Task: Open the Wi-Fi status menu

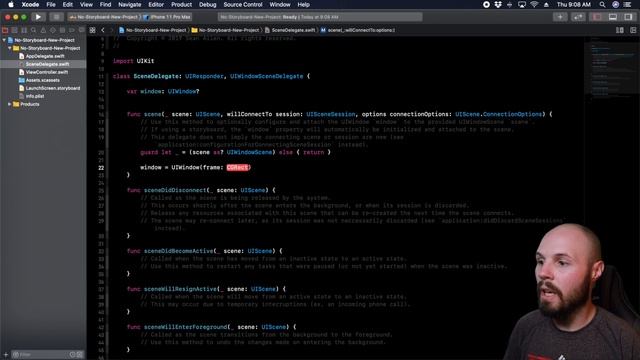Action: (534, 4)
